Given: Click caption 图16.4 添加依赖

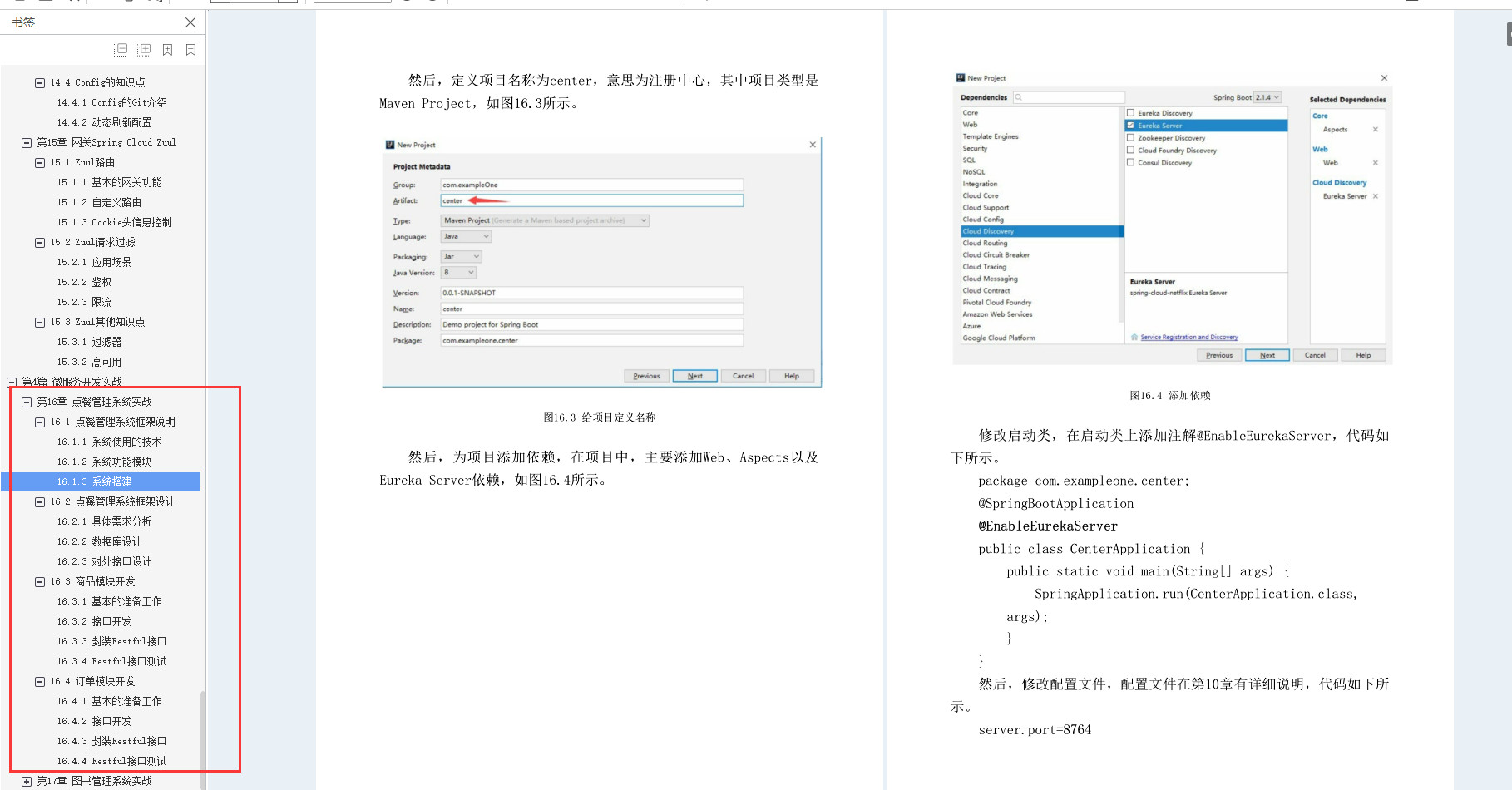Looking at the screenshot, I should click(1170, 396).
